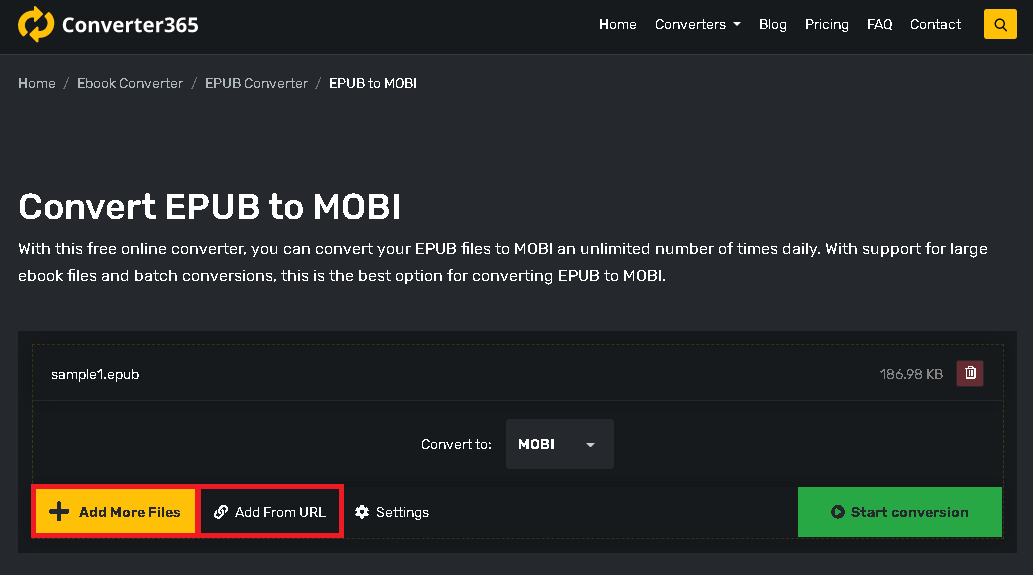Screen dimensions: 1033x575
Task: Click the Converter365 logo icon
Action: click(36, 25)
